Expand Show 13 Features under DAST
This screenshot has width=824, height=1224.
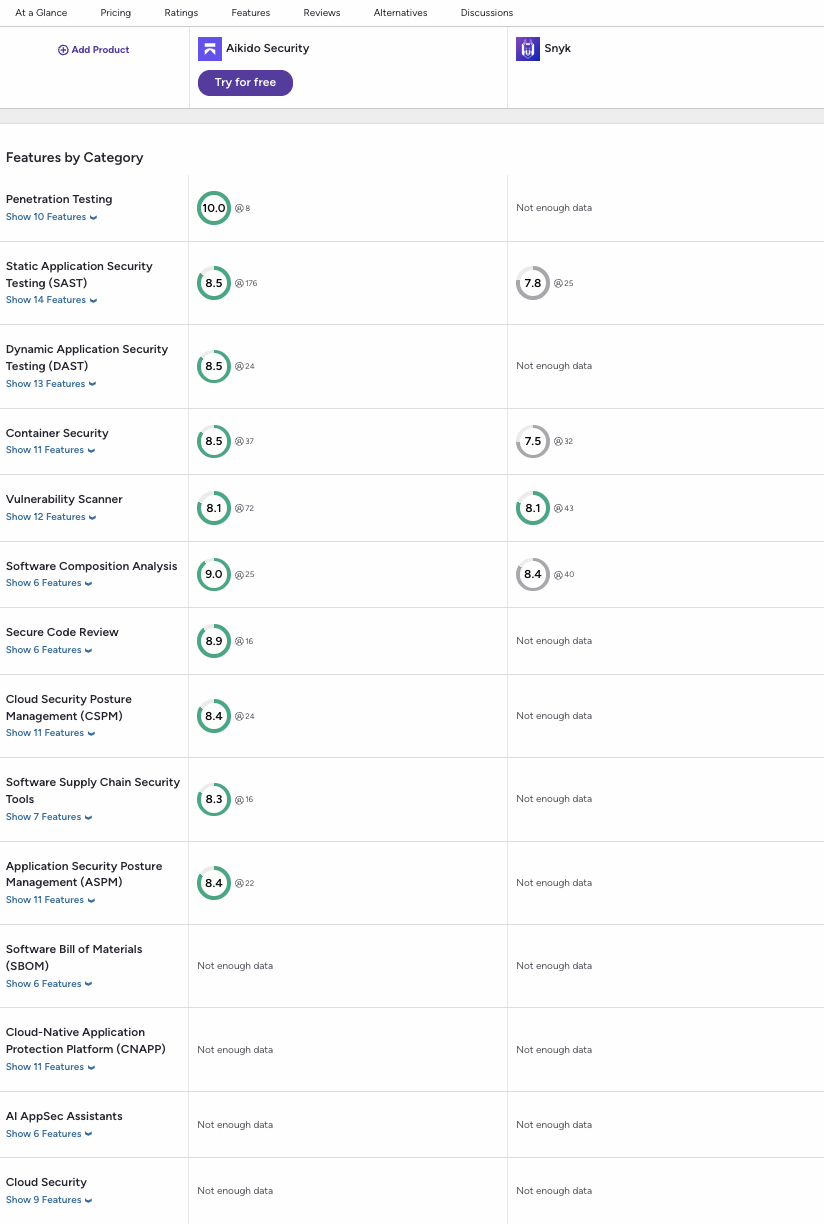(x=51, y=384)
